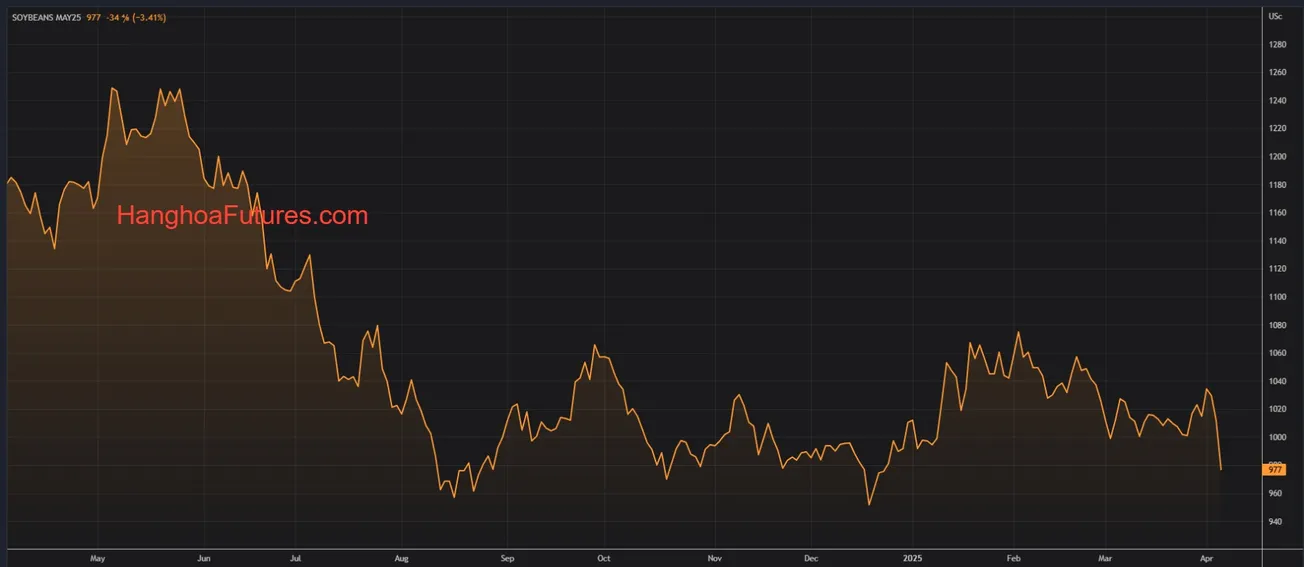Select the May label on time axis
The width and height of the screenshot is (1304, 567).
[97, 557]
